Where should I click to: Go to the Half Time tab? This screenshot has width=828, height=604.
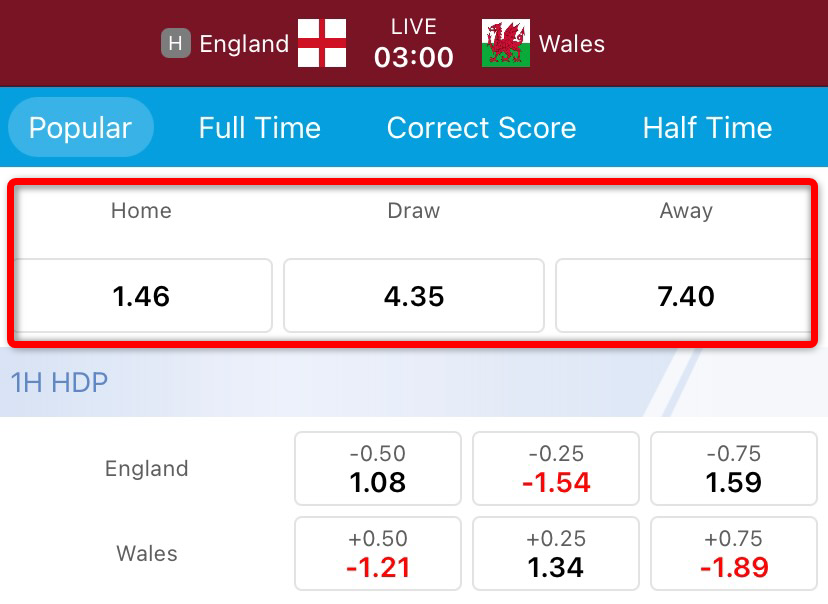[x=707, y=128]
